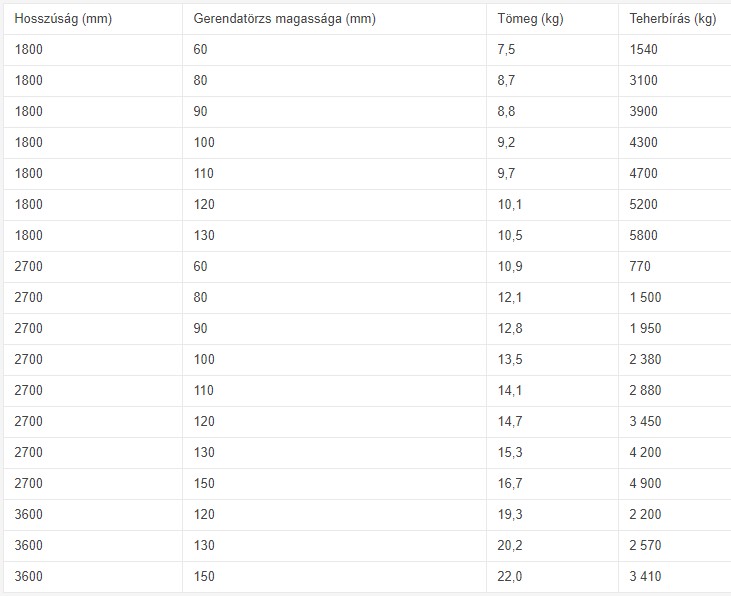Click the mass value 10,9
The height and width of the screenshot is (596, 731).
pos(509,266)
